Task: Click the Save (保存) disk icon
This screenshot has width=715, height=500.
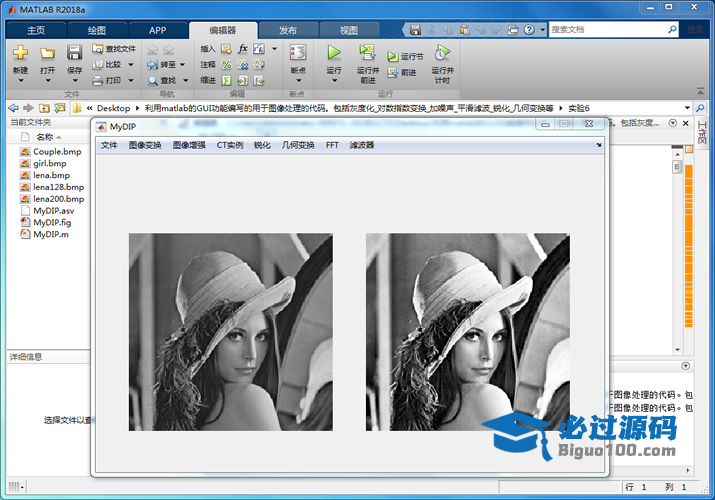Action: [x=74, y=53]
